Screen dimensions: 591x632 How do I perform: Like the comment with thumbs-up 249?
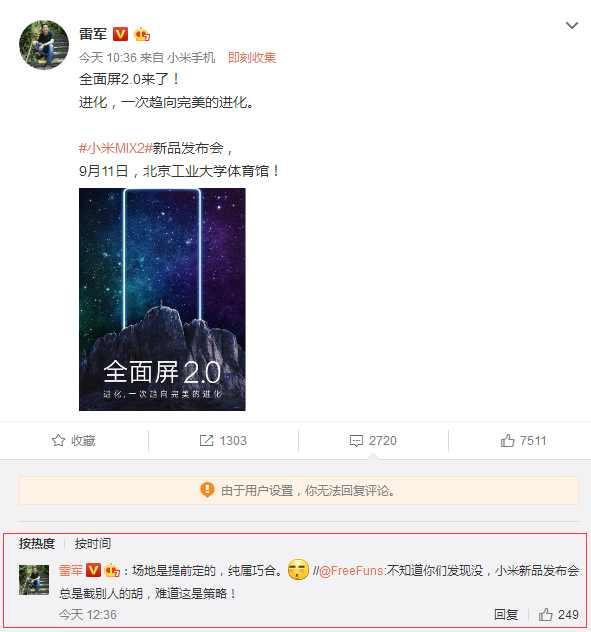point(545,614)
